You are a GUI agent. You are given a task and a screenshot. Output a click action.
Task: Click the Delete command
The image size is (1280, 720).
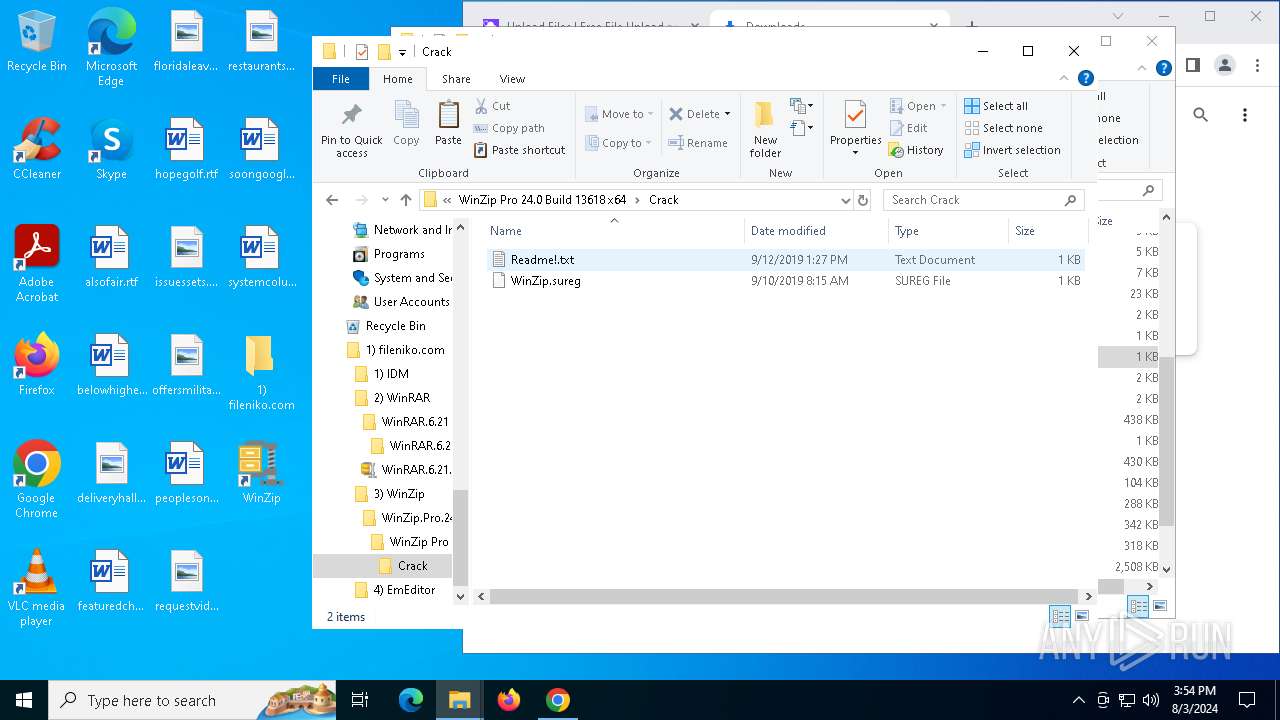coord(695,114)
